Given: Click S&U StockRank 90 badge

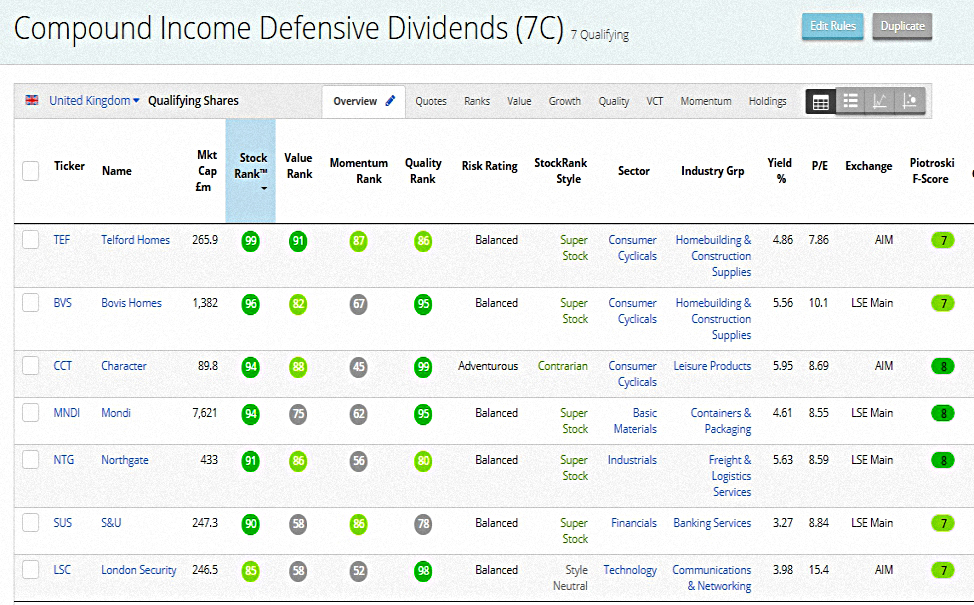Looking at the screenshot, I should pyautogui.click(x=250, y=524).
